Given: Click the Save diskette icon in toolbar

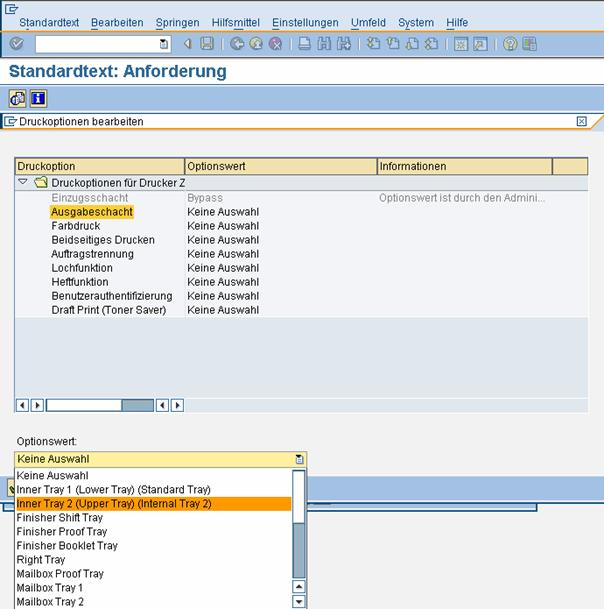Looking at the screenshot, I should tap(207, 44).
